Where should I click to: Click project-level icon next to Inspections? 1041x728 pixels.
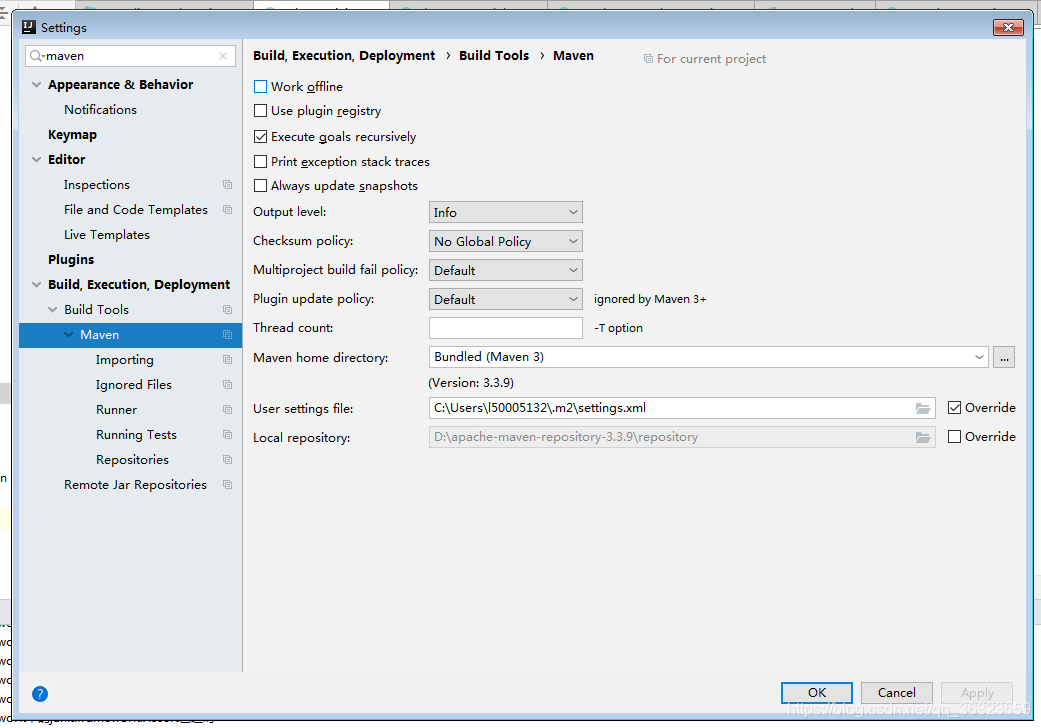click(228, 184)
